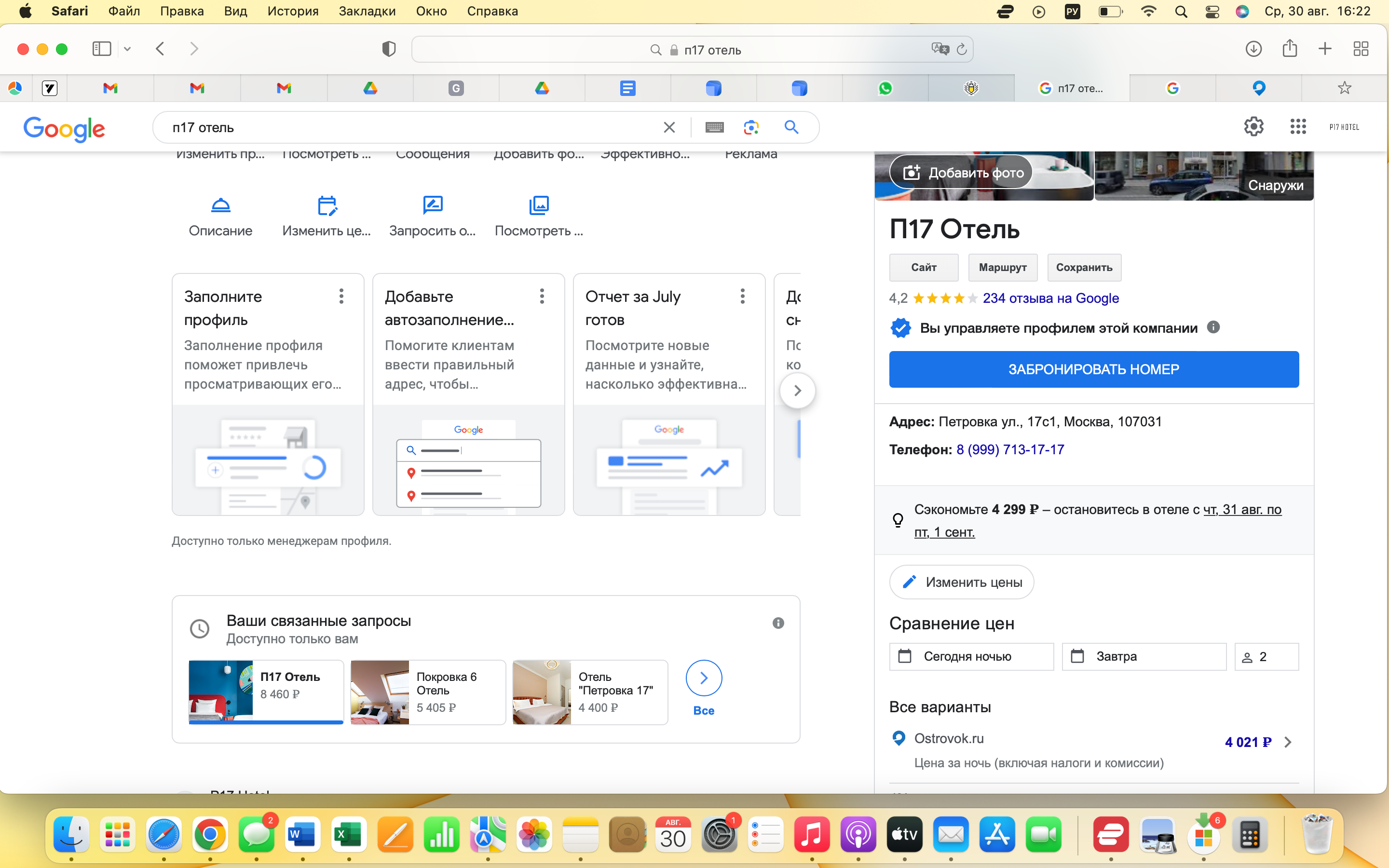Open the Safari share menu
The width and height of the screenshot is (1389, 868).
[x=1290, y=48]
